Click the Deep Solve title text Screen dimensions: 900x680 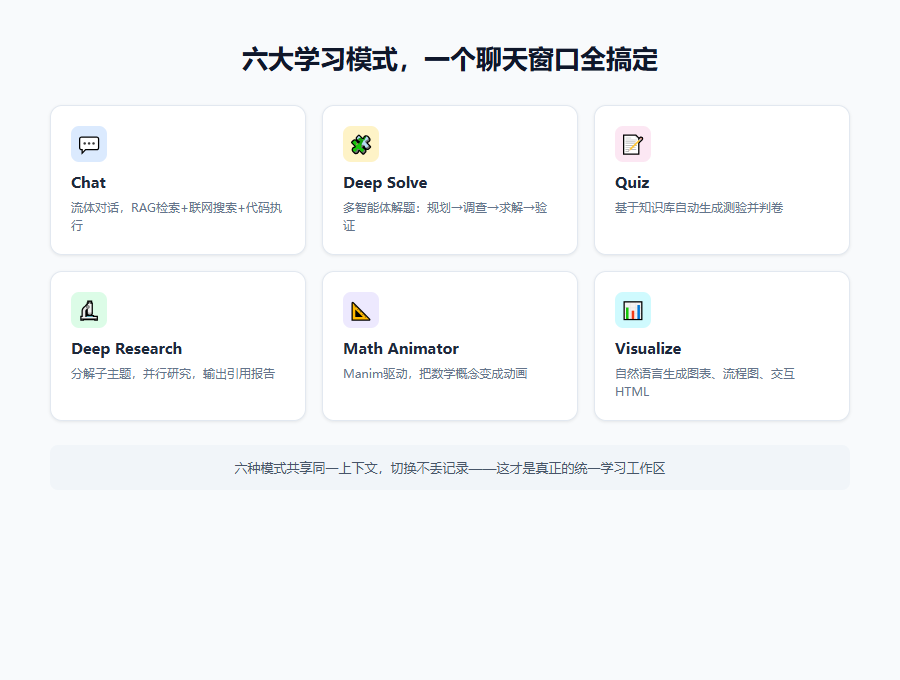coord(385,183)
